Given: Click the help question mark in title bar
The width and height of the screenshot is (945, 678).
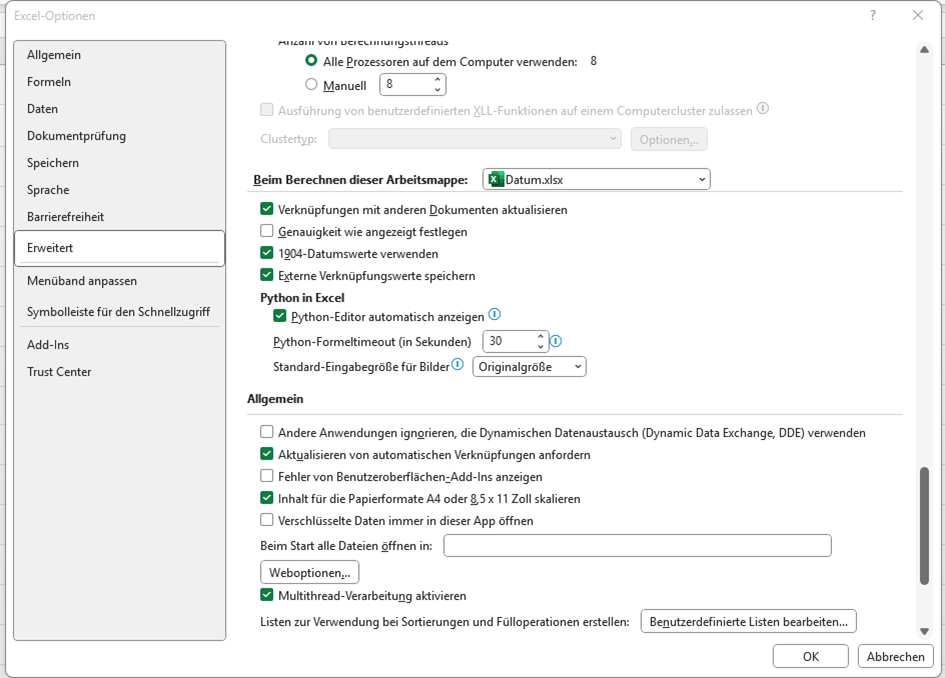Looking at the screenshot, I should coord(873,15).
